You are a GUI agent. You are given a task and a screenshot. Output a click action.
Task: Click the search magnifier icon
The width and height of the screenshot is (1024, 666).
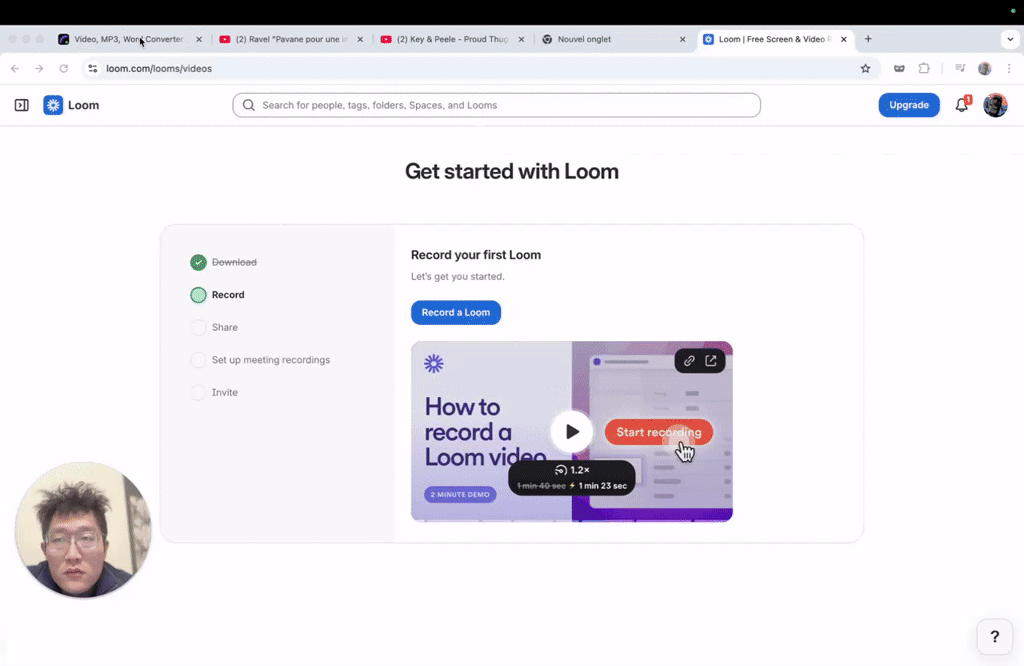click(x=249, y=105)
